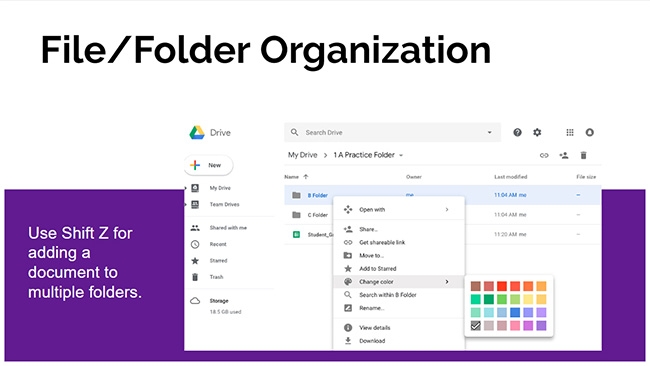Image resolution: width=650 pixels, height=366 pixels.
Task: Click the remove trash icon in toolbar
Action: [x=583, y=155]
